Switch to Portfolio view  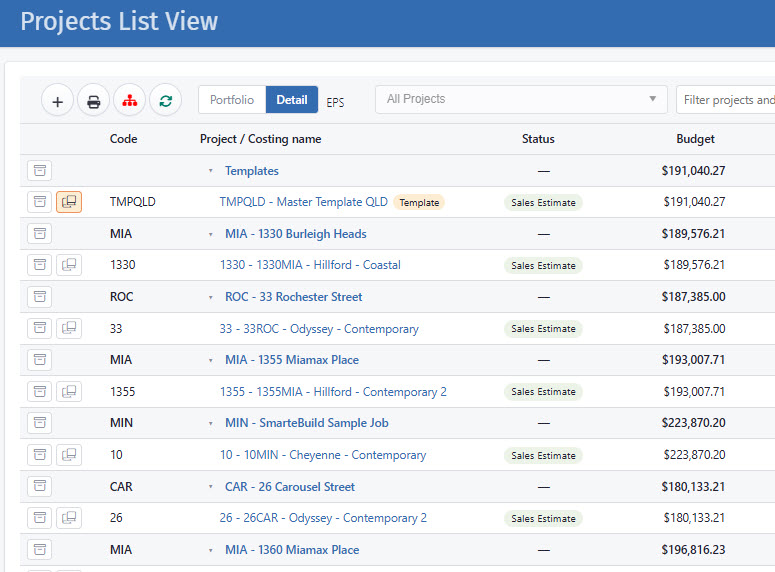click(232, 100)
